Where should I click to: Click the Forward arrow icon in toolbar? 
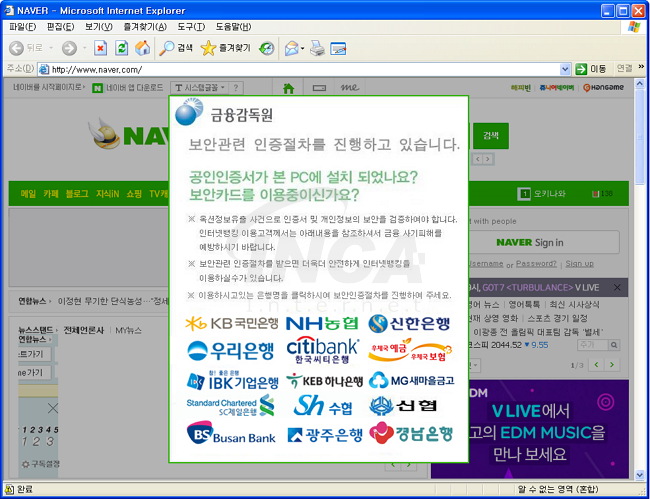pyautogui.click(x=69, y=48)
